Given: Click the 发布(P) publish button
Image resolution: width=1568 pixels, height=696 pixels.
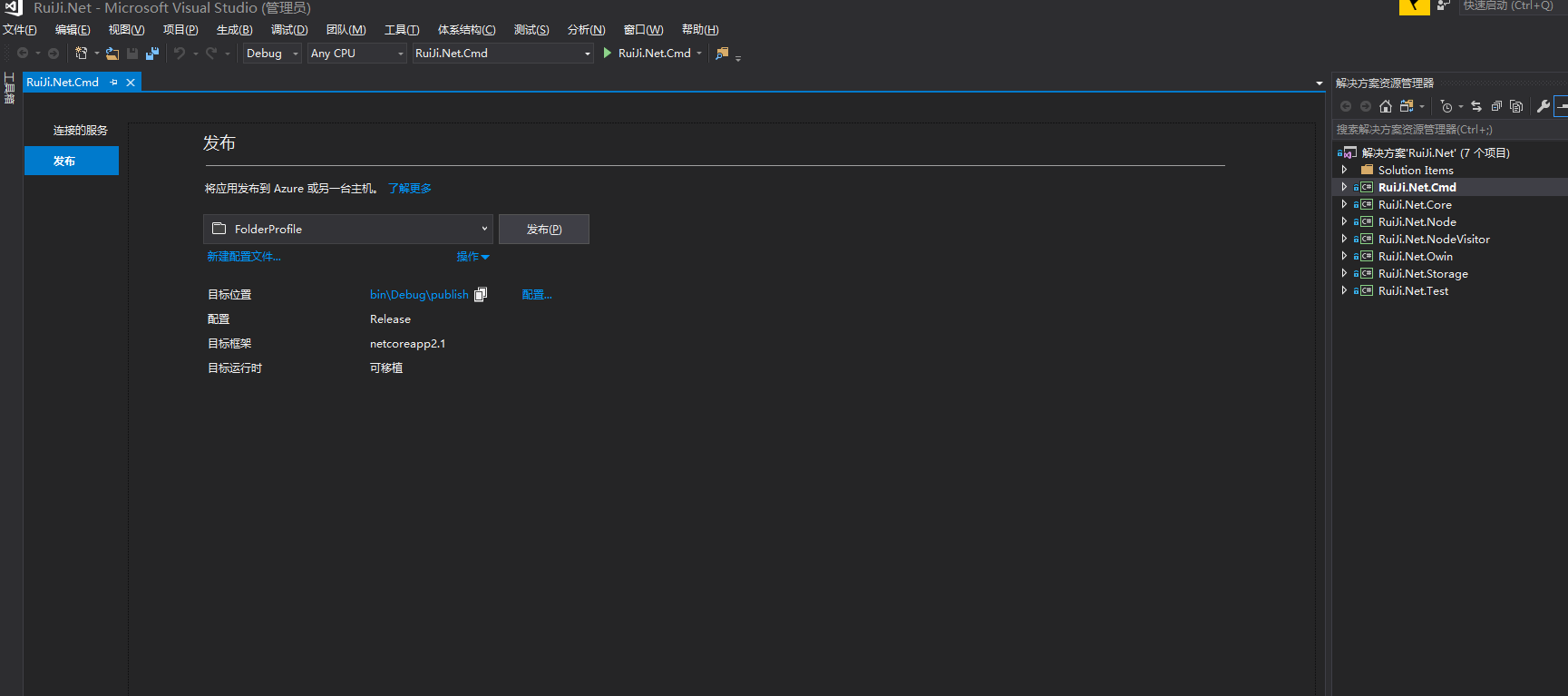Looking at the screenshot, I should (544, 230).
